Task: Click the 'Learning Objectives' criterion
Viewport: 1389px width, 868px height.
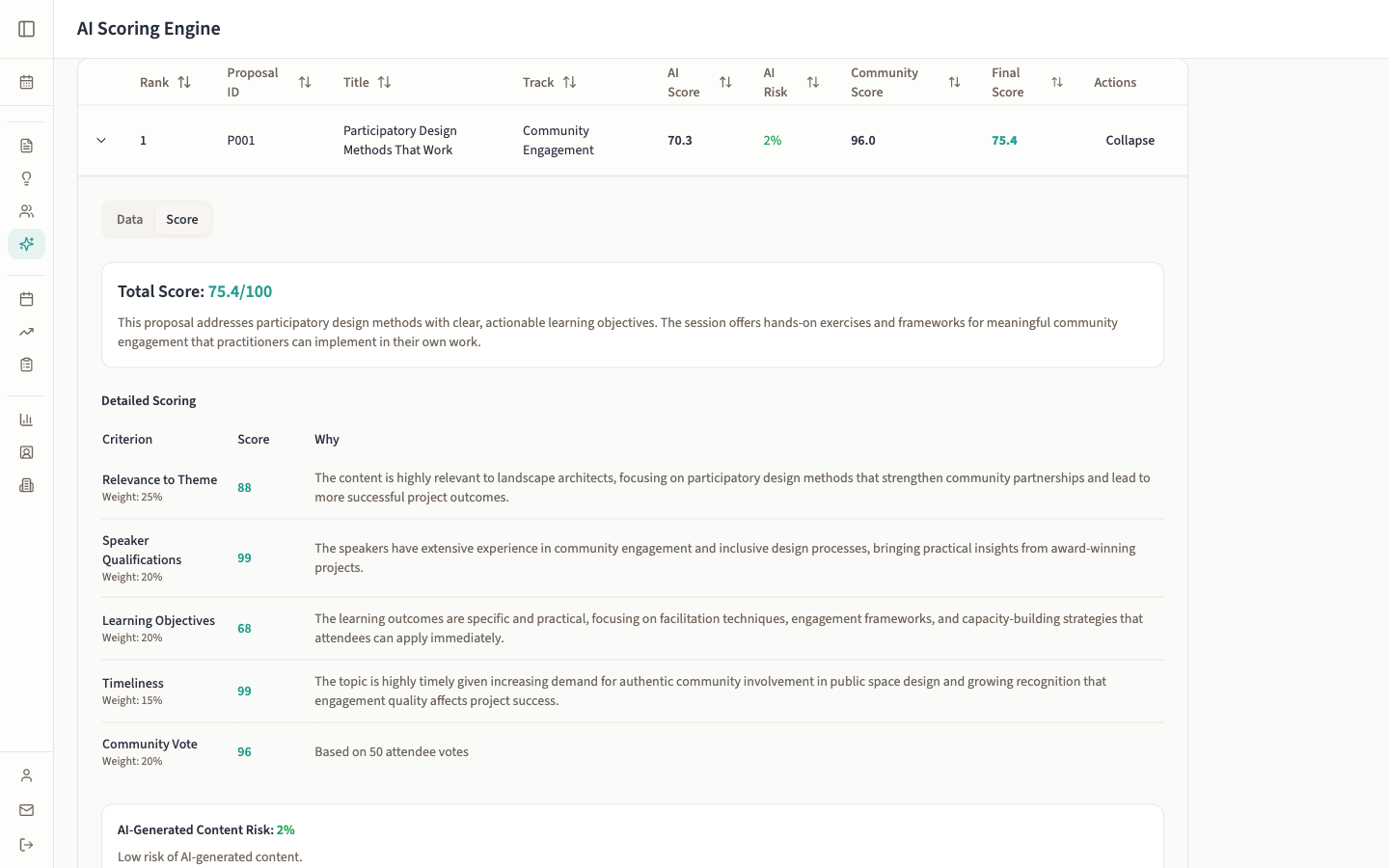Action: (158, 621)
